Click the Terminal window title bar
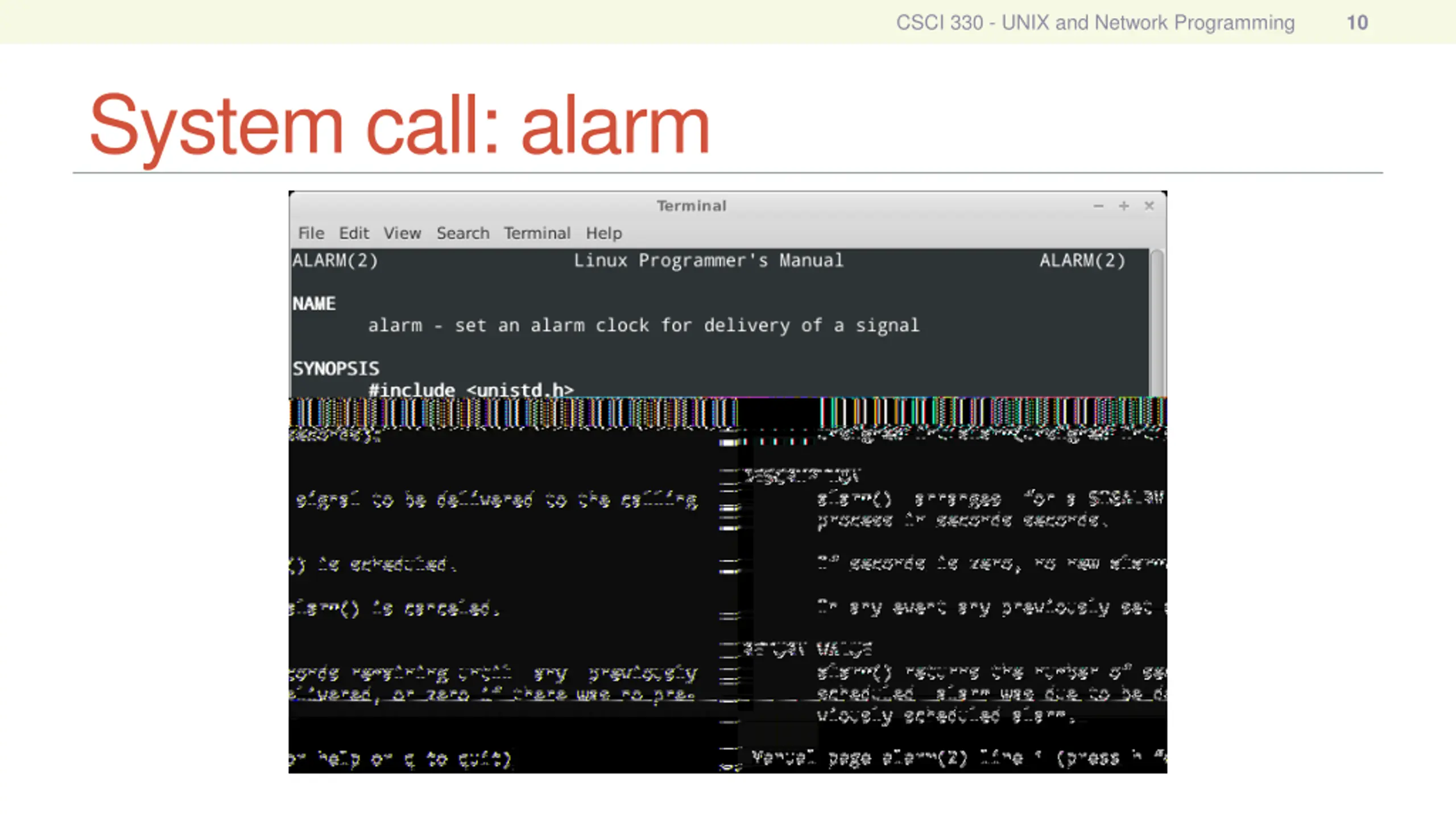Viewport: 1456px width, 819px height. tap(692, 206)
